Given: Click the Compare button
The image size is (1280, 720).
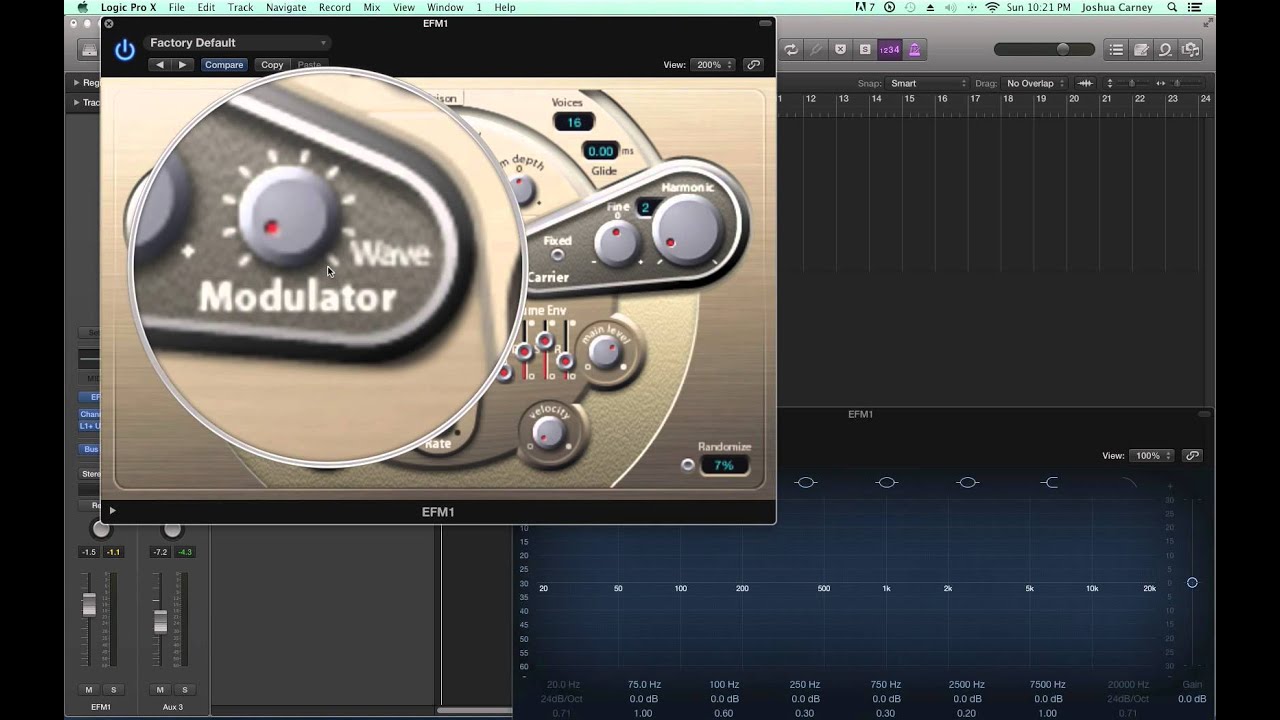Looking at the screenshot, I should coord(224,65).
